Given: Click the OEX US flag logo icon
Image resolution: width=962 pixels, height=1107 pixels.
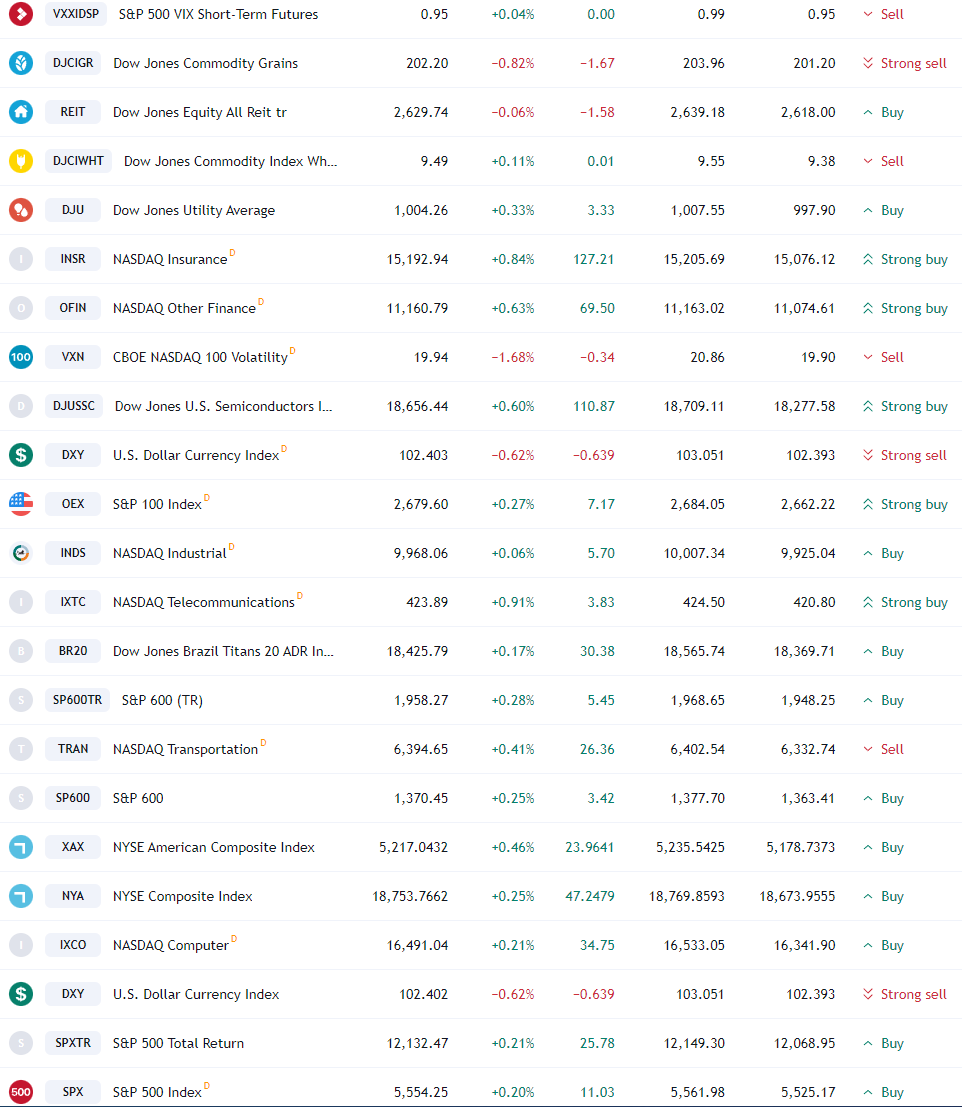Looking at the screenshot, I should (21, 503).
